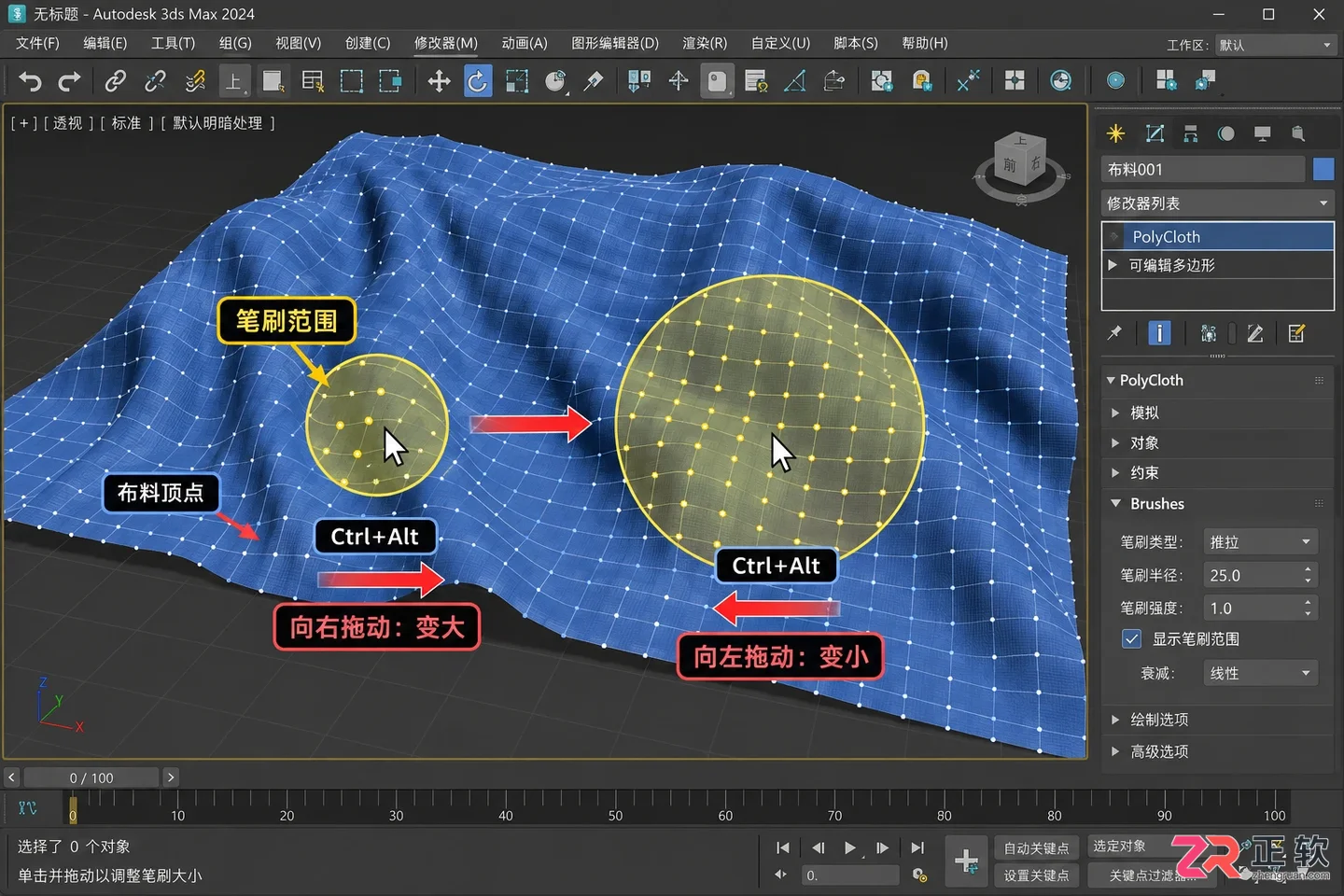The width and height of the screenshot is (1344, 896).
Task: Expand the 约束 rollout
Action: tap(1217, 473)
